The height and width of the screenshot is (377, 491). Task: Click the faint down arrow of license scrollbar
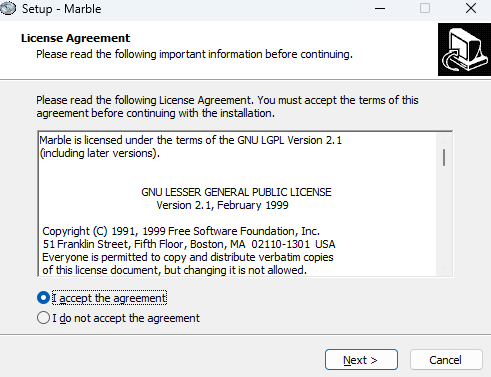[x=444, y=268]
